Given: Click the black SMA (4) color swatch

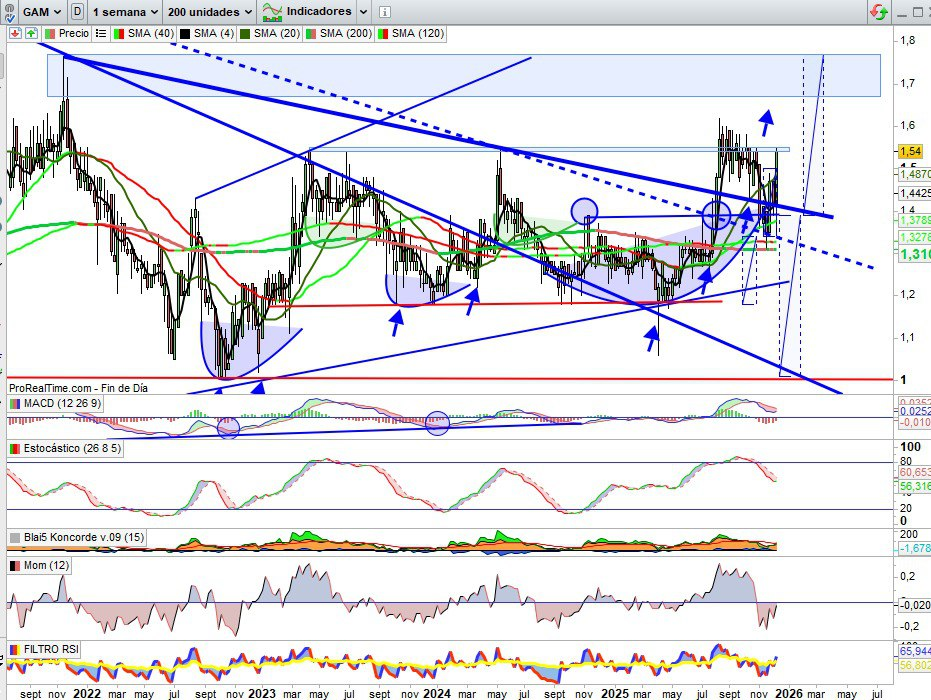Looking at the screenshot, I should [x=185, y=34].
